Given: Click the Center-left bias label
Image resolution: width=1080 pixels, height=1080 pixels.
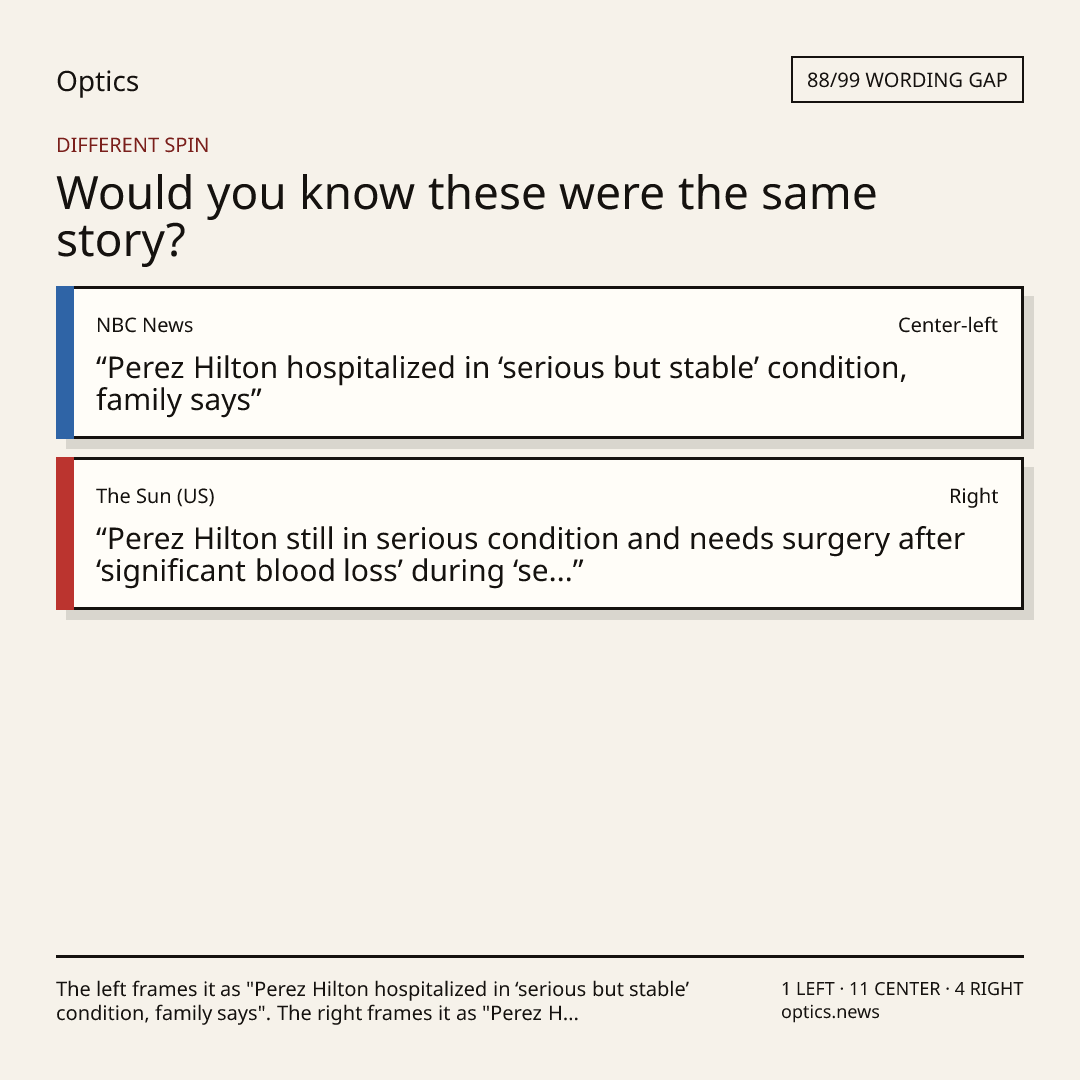Looking at the screenshot, I should pyautogui.click(x=948, y=325).
